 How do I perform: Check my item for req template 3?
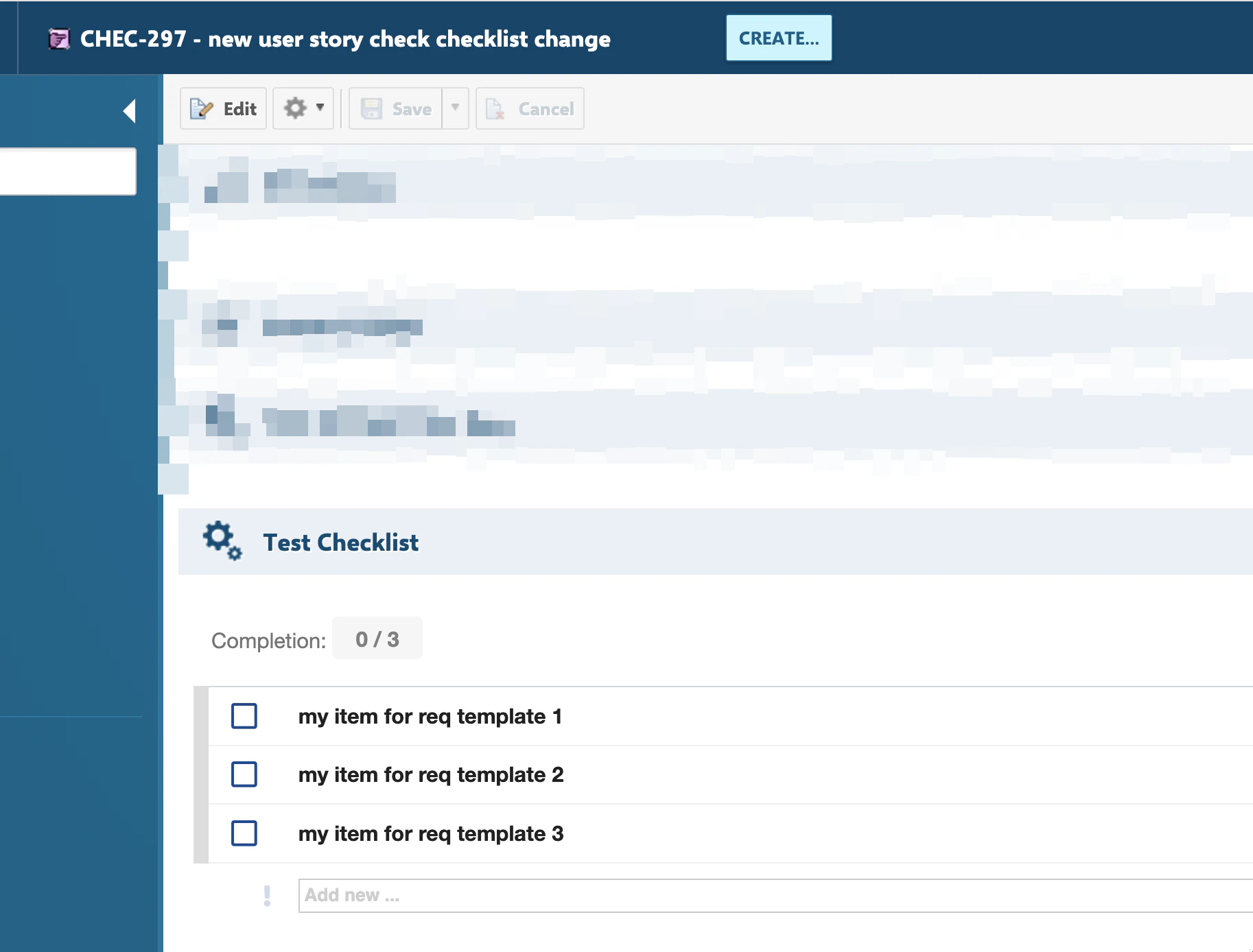[244, 834]
